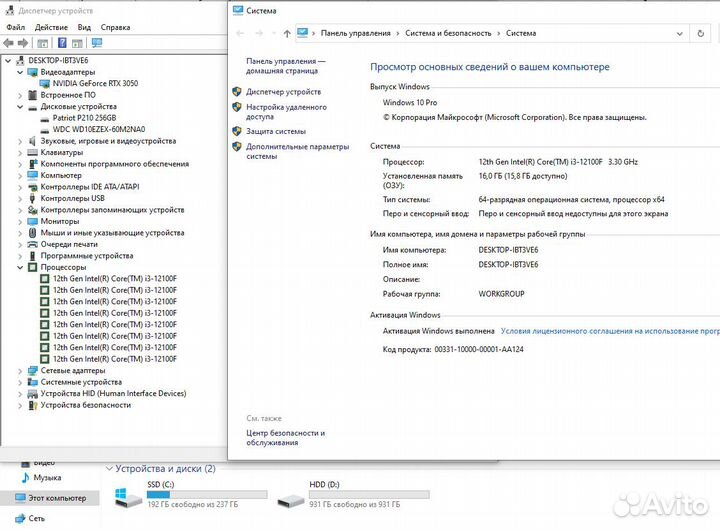Select the Network icon in Explorer sidebar
Image resolution: width=720 pixels, height=530 pixels.
pyautogui.click(x=20, y=519)
